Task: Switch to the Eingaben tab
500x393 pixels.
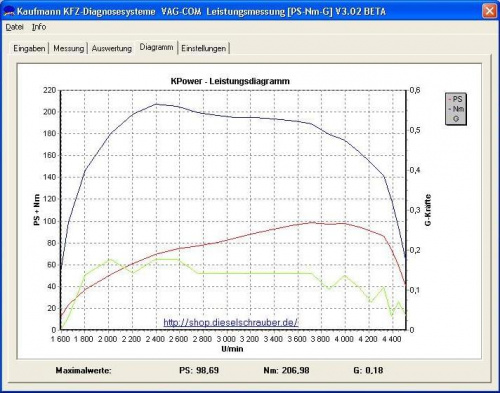Action: coord(29,48)
